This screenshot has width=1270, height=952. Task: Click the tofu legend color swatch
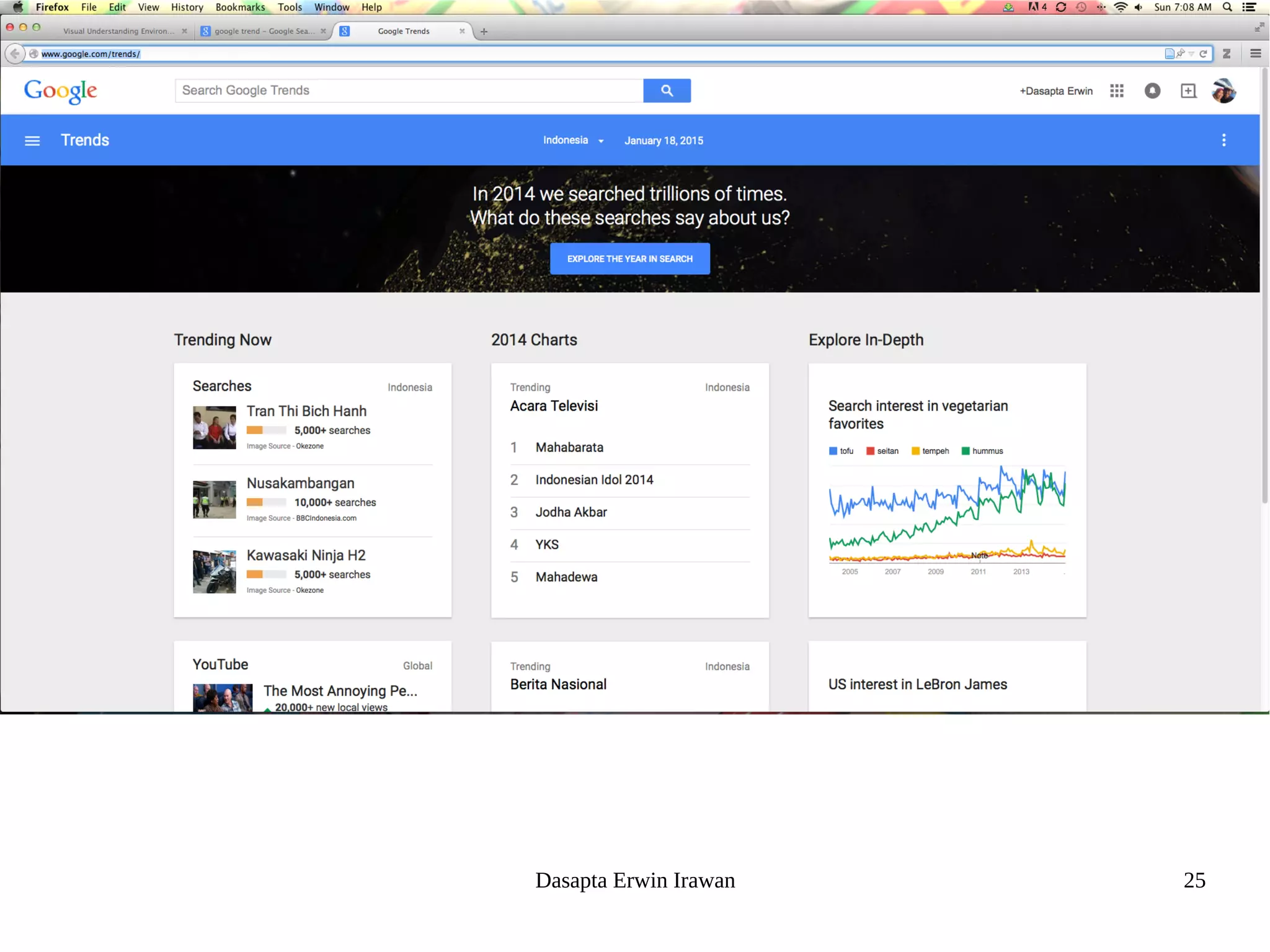pyautogui.click(x=833, y=451)
